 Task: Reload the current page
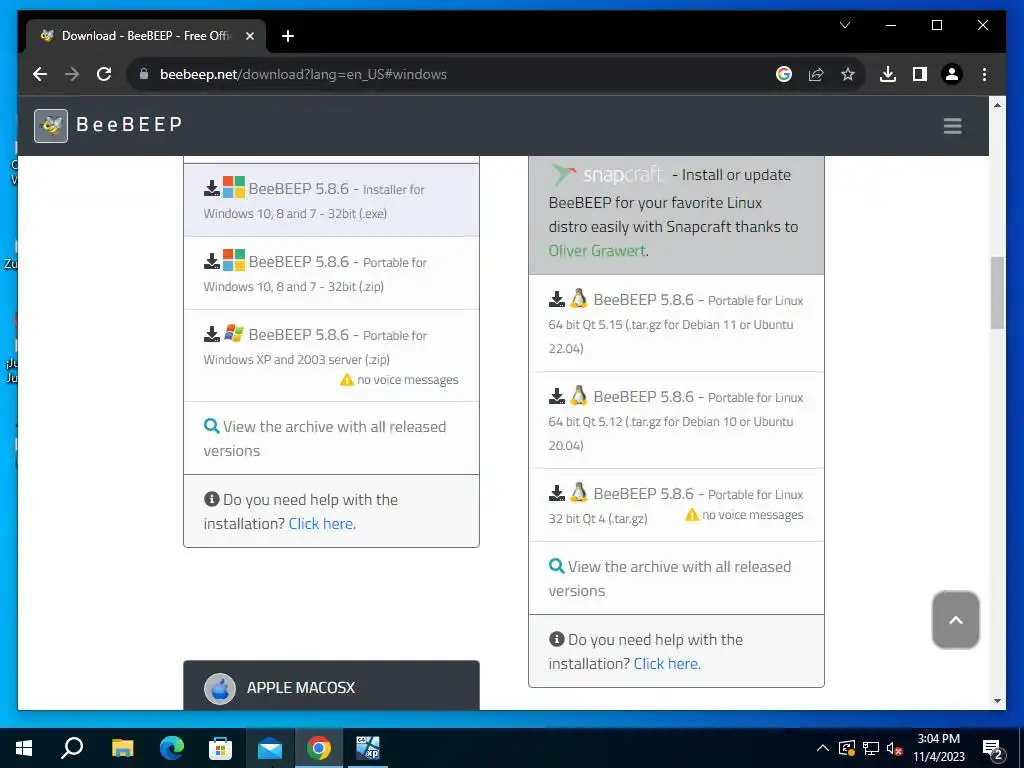click(x=104, y=74)
